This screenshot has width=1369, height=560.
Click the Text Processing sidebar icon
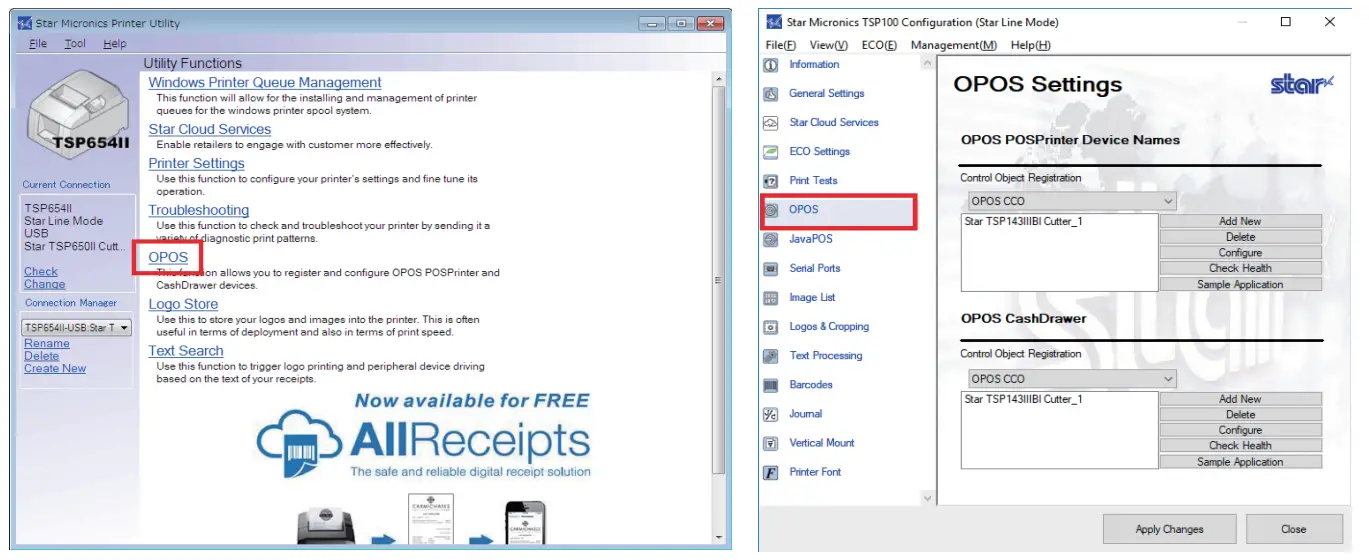(770, 356)
